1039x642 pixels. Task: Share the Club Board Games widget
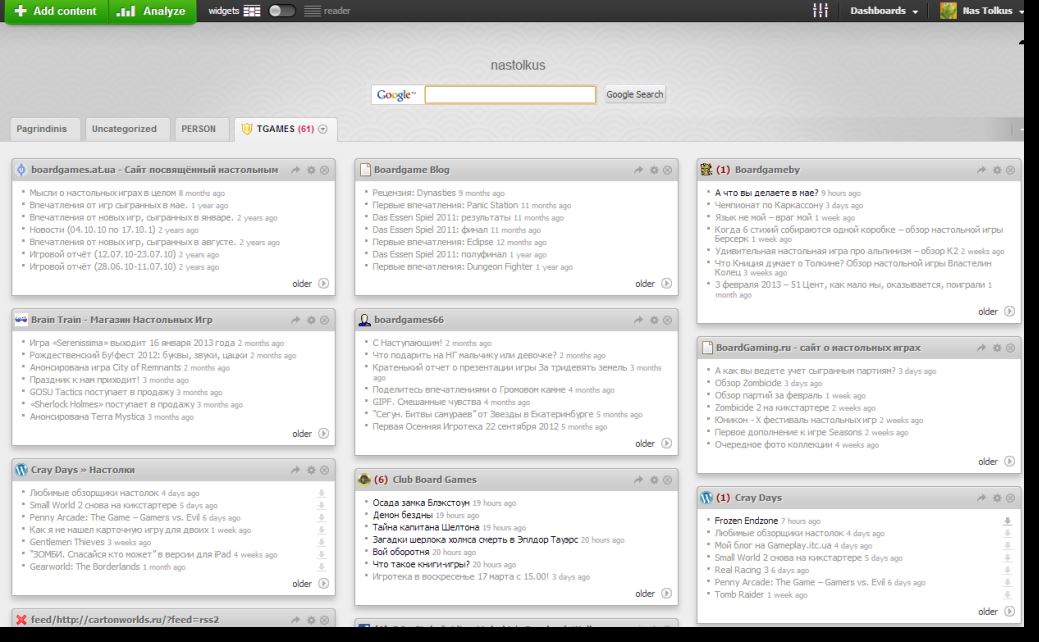click(x=638, y=480)
